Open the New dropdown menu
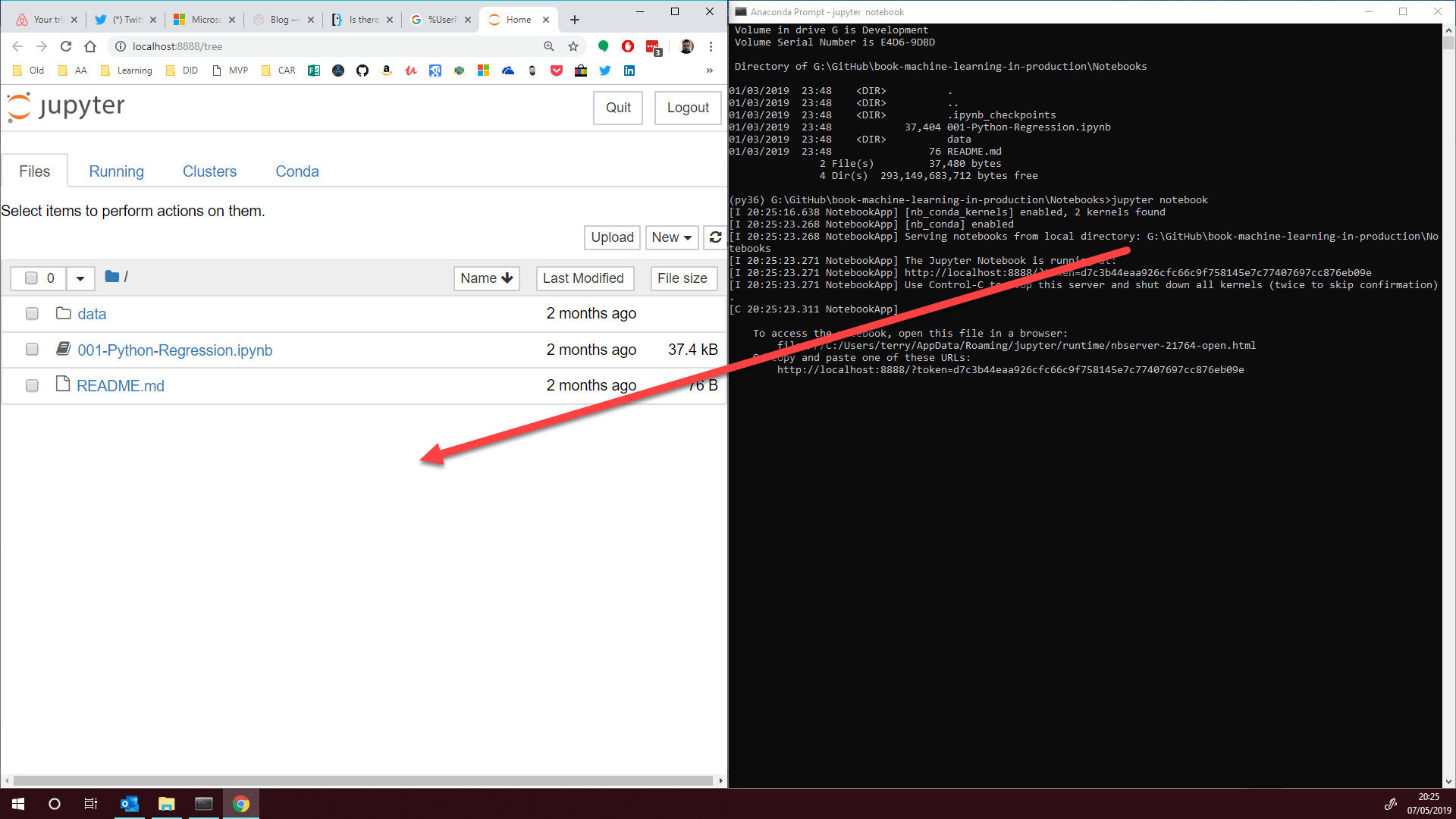The height and width of the screenshot is (819, 1456). 671,237
